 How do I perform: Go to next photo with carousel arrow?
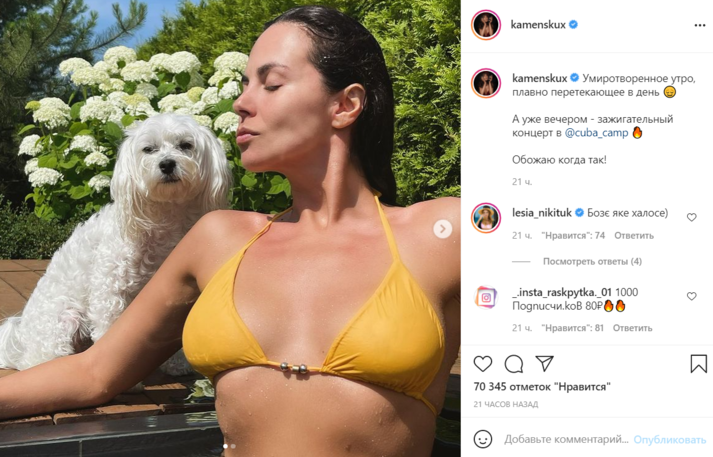[442, 229]
